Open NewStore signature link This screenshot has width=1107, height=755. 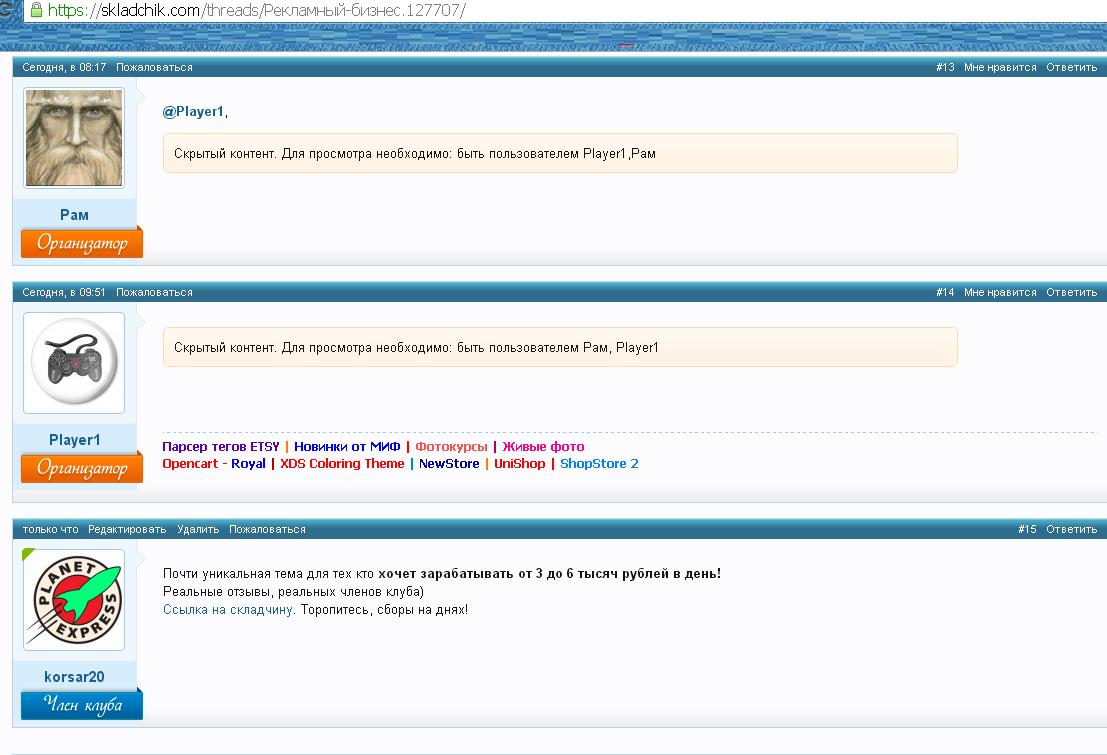[449, 463]
